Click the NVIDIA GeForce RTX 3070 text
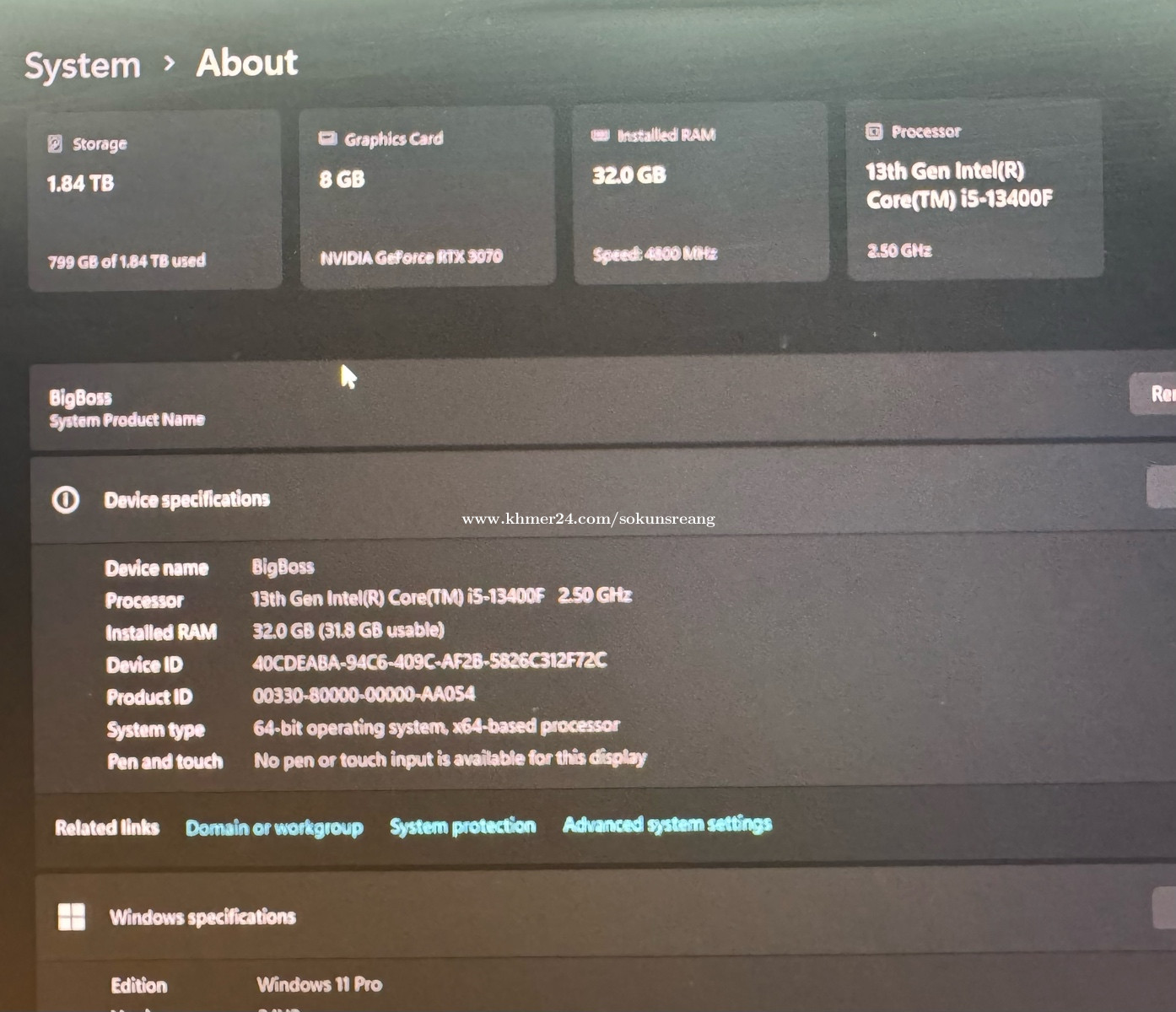Screen dimensions: 1176x1012 411,256
